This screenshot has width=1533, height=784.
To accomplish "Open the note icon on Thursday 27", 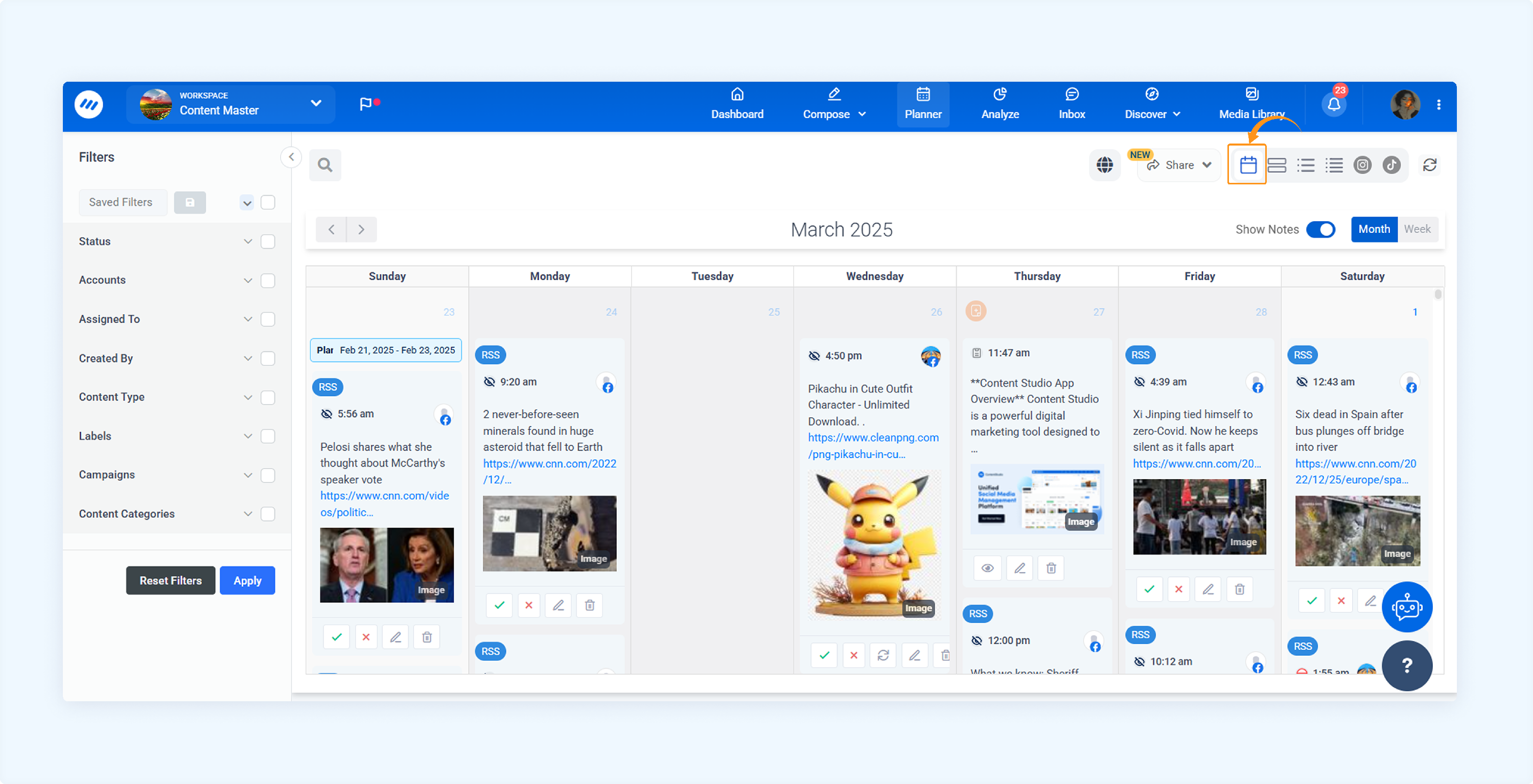I will click(975, 311).
